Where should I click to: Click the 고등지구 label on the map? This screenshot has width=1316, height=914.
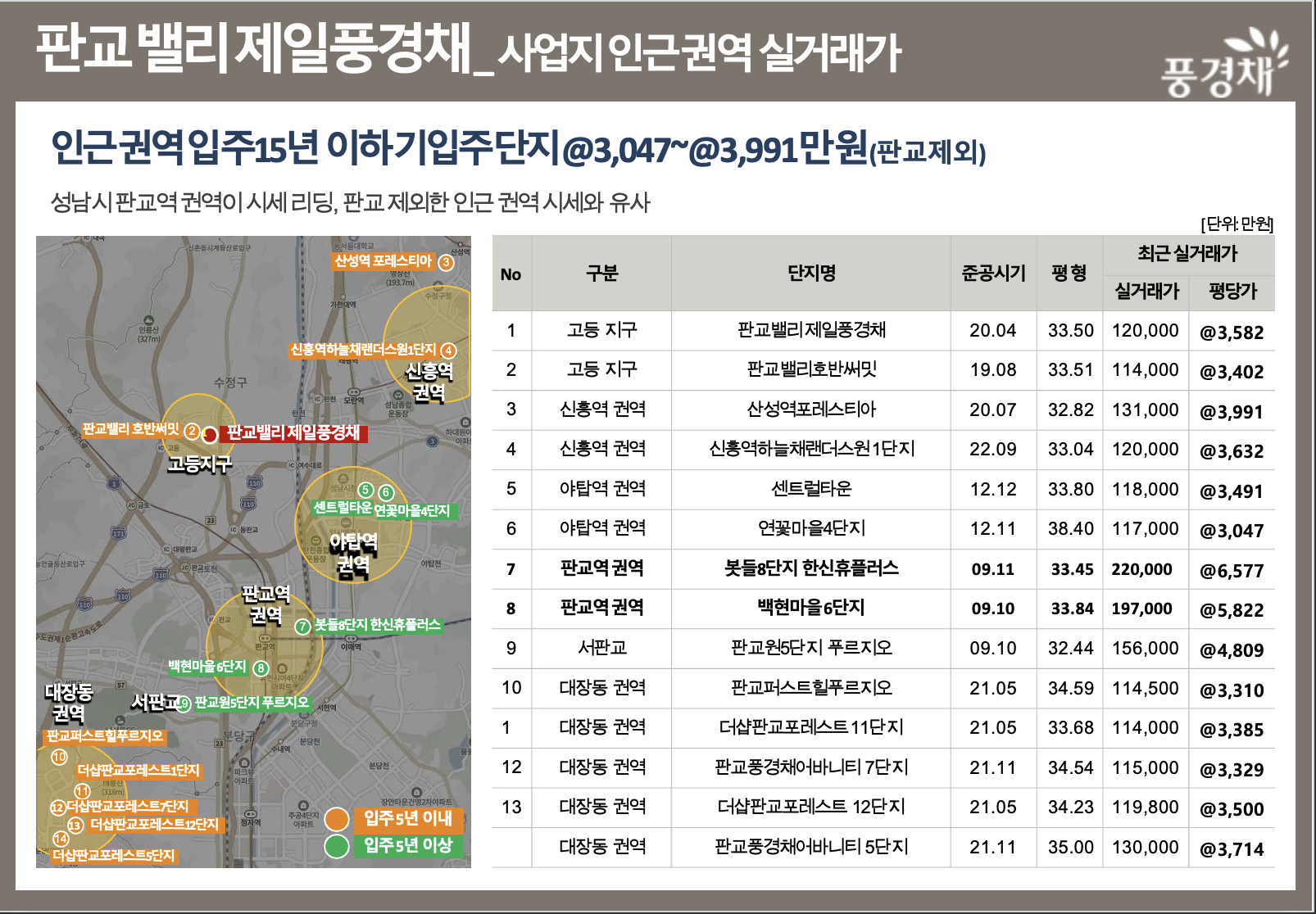pos(199,464)
